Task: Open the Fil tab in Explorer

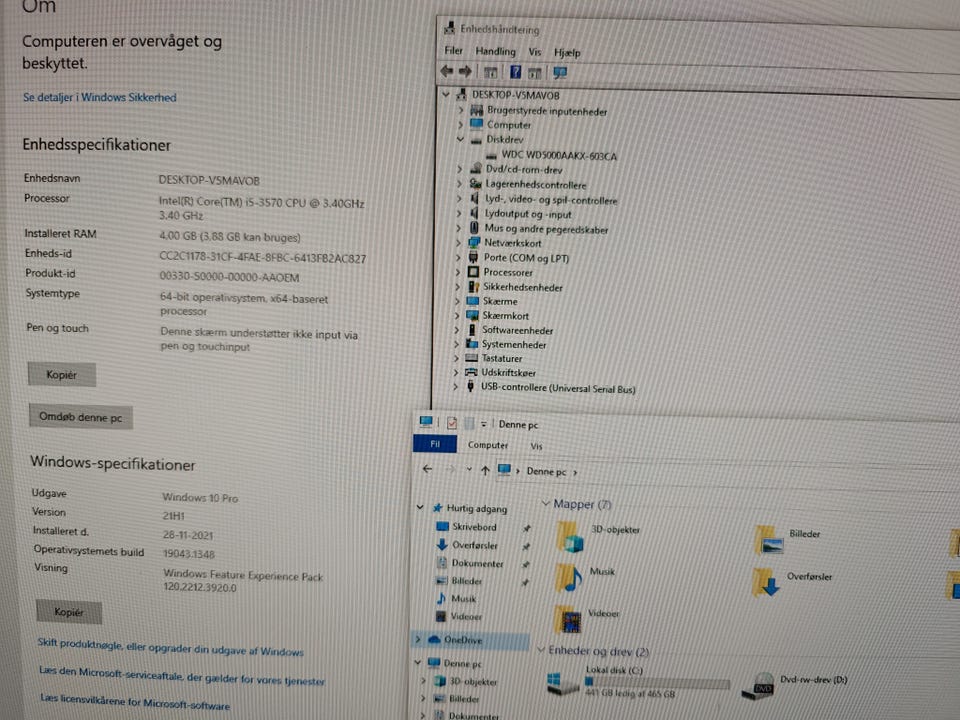Action: (435, 444)
